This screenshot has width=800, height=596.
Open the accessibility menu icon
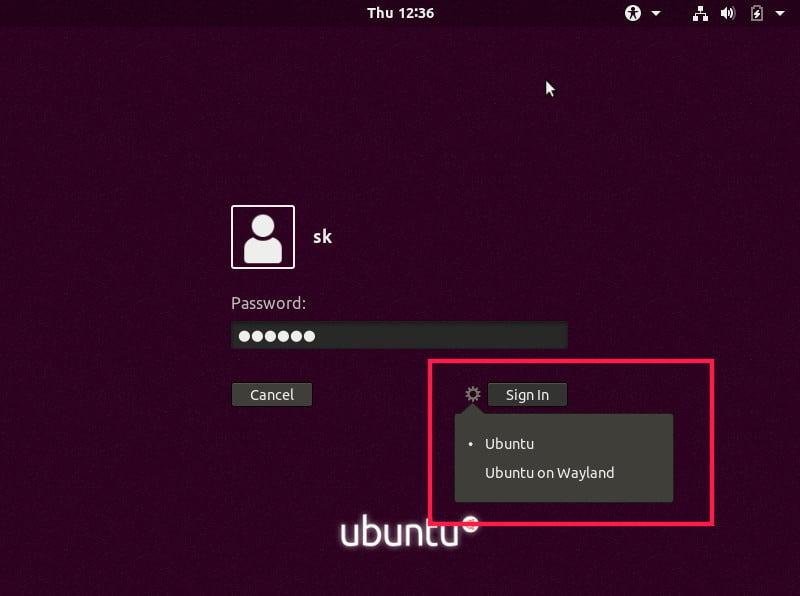pos(633,13)
